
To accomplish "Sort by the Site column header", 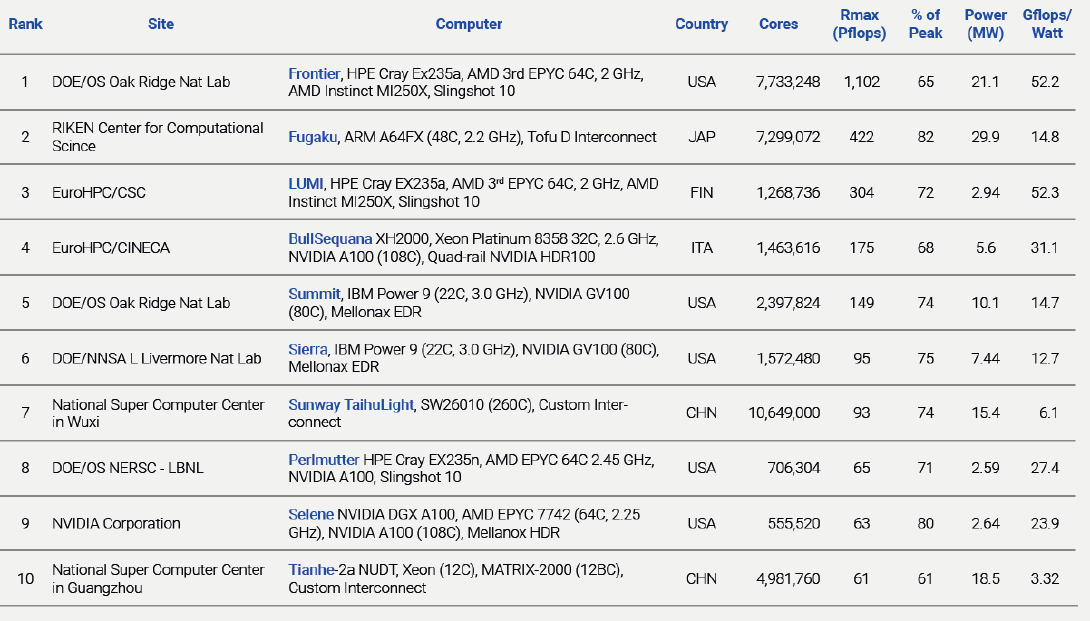I will pyautogui.click(x=161, y=24).
